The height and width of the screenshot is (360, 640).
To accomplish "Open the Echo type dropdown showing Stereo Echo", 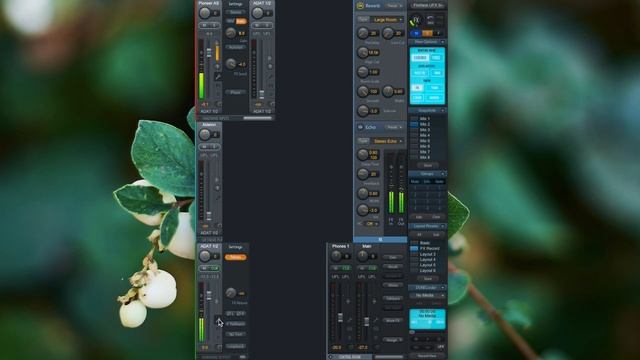I will tap(387, 141).
